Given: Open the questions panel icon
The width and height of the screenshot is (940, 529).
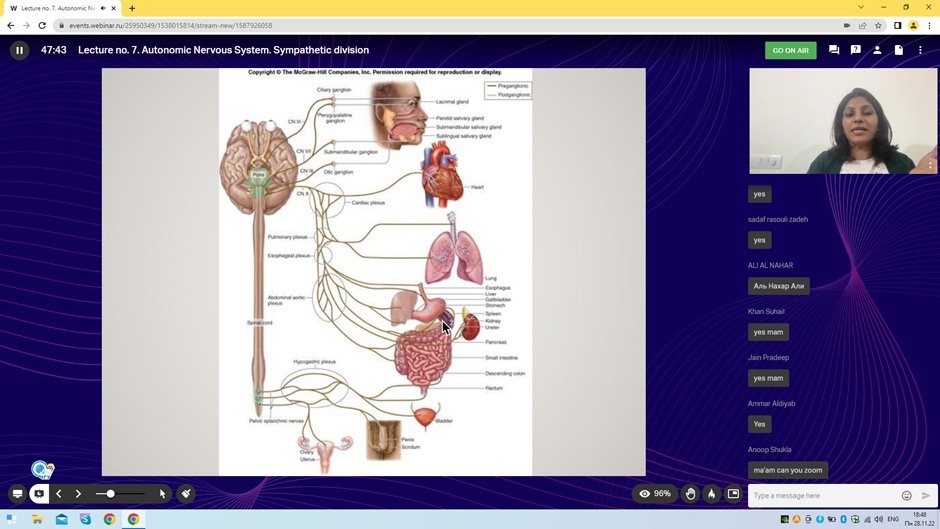Looking at the screenshot, I should (x=855, y=50).
